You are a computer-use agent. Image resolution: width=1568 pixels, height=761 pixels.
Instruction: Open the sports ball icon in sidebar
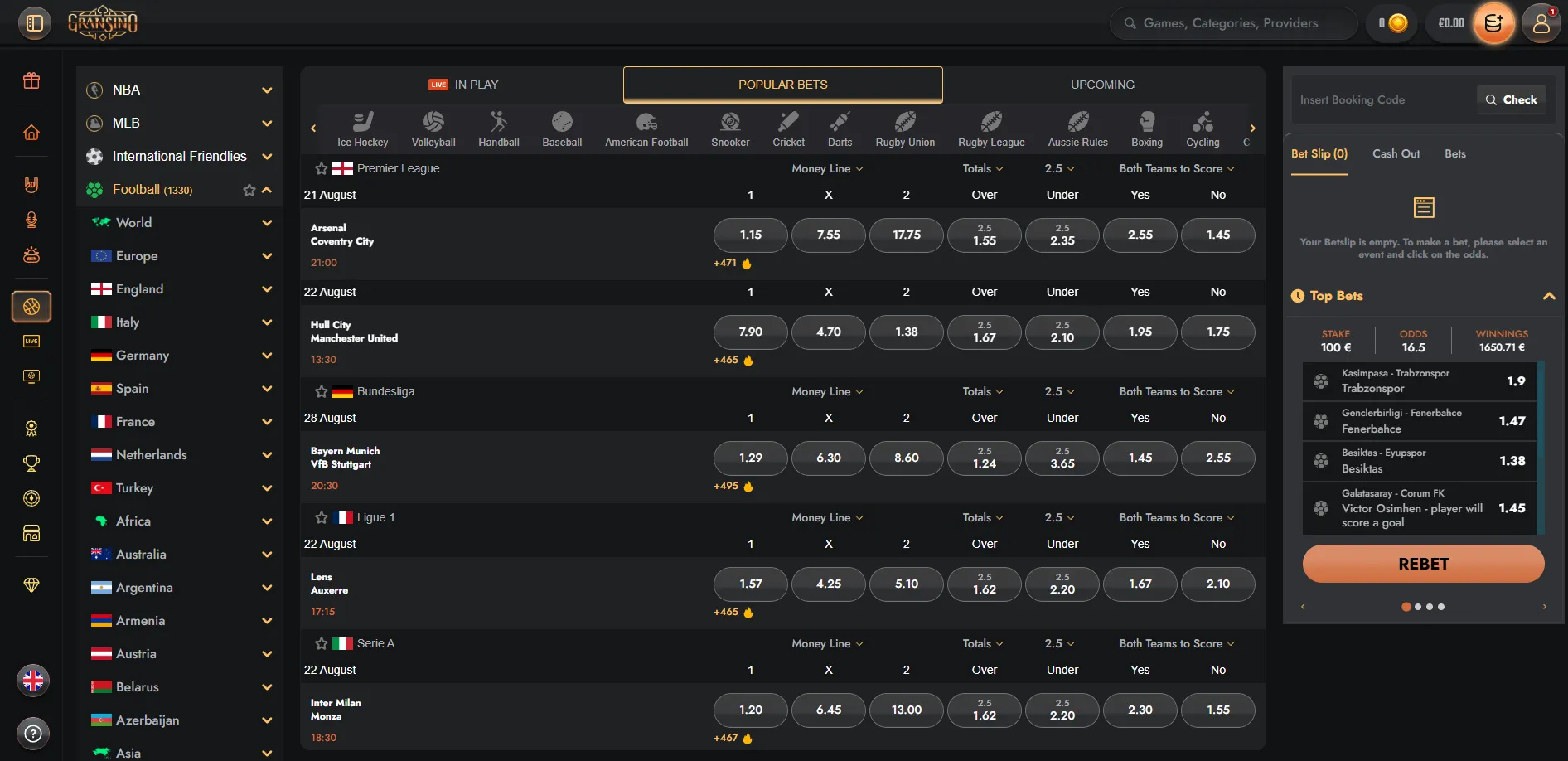(x=31, y=307)
